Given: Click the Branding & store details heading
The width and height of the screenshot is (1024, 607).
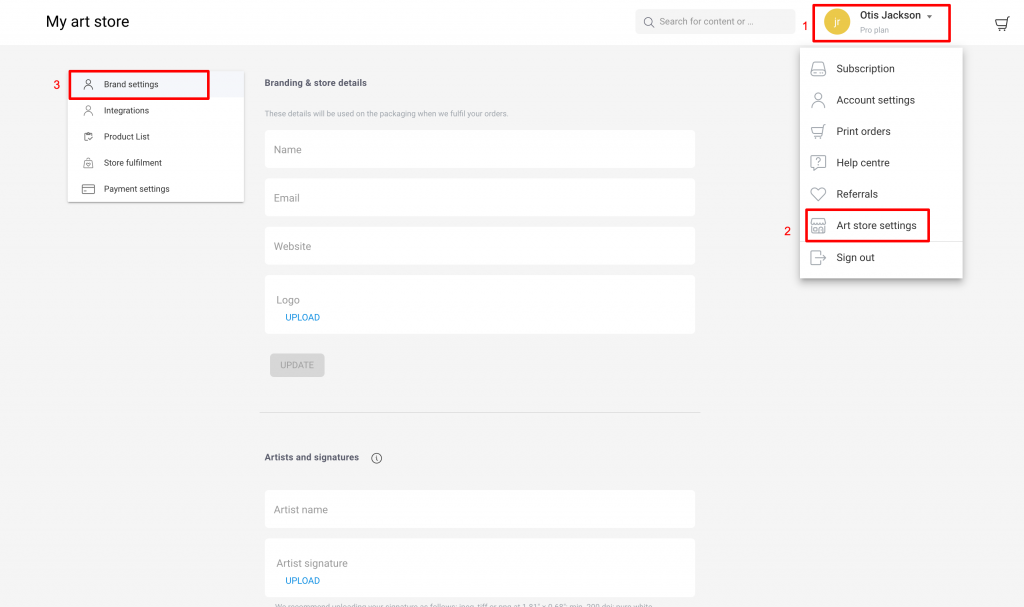Looking at the screenshot, I should click(x=315, y=83).
